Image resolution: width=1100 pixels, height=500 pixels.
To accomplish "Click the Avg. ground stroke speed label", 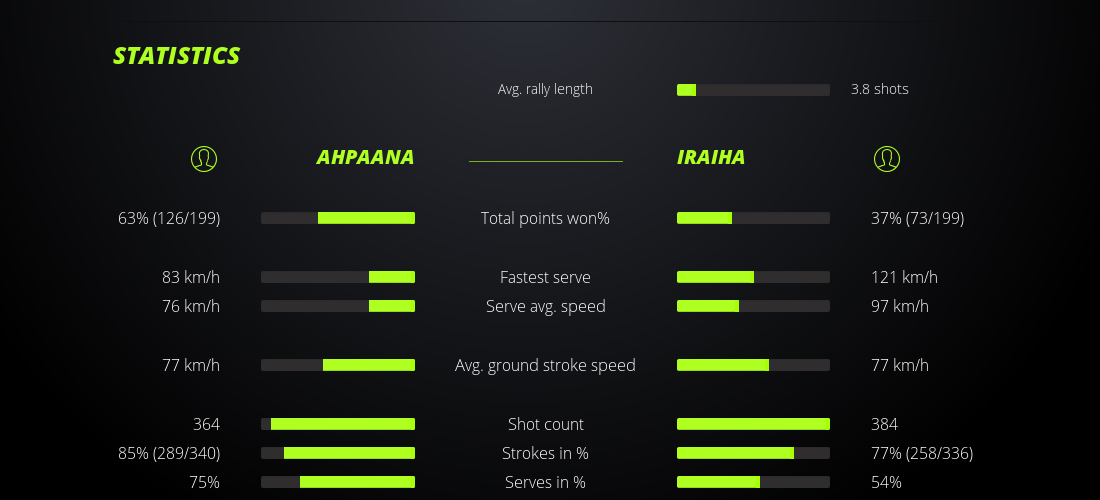I will click(545, 365).
